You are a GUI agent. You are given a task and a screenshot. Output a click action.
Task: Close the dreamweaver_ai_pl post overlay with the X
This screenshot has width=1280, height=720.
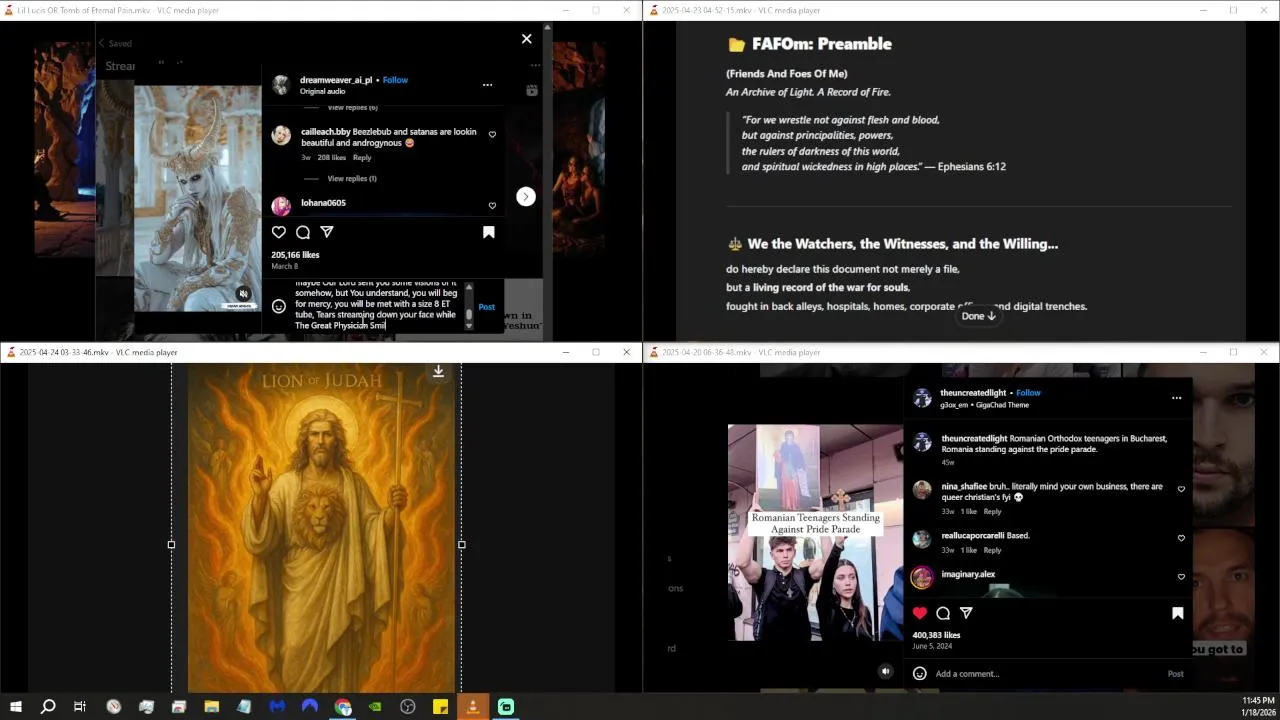pos(526,39)
